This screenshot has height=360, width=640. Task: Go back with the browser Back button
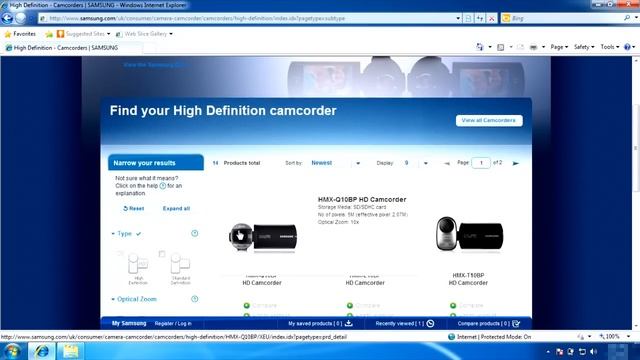click(x=7, y=18)
